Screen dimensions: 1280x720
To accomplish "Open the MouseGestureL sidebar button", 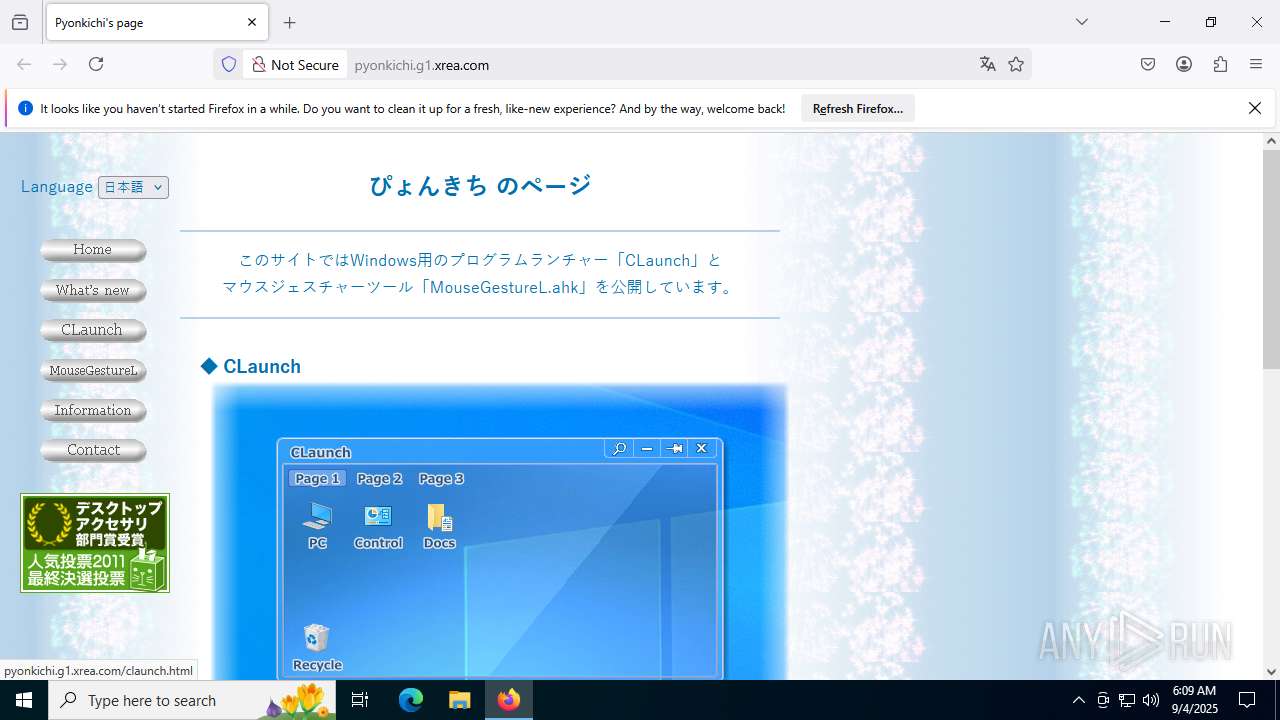I will pyautogui.click(x=93, y=371).
